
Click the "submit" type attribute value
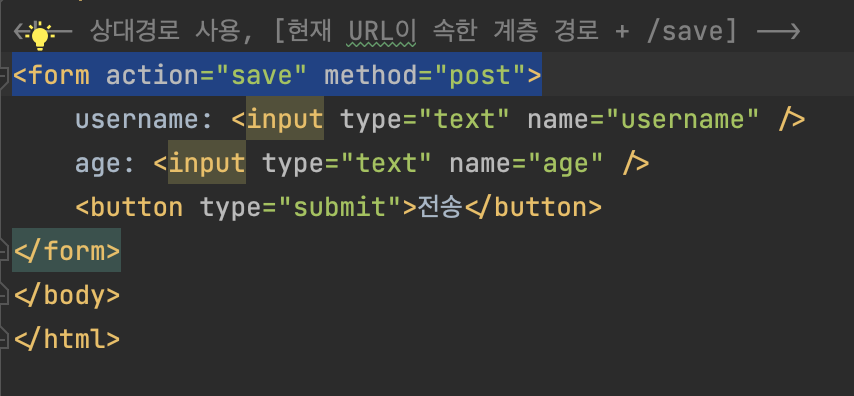pos(340,207)
